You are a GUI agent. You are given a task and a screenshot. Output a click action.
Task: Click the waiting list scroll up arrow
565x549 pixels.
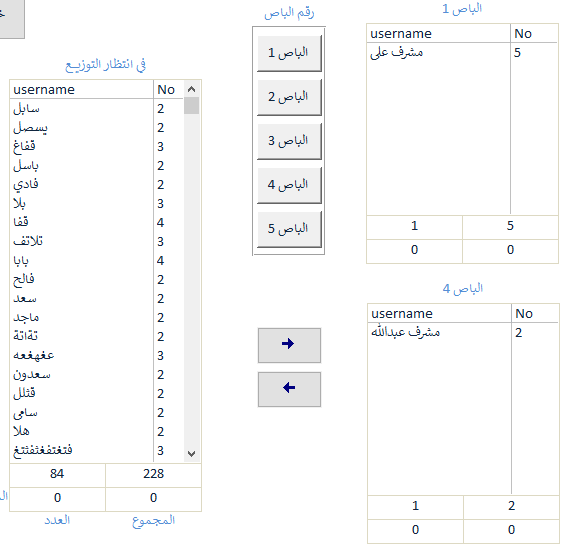point(191,89)
